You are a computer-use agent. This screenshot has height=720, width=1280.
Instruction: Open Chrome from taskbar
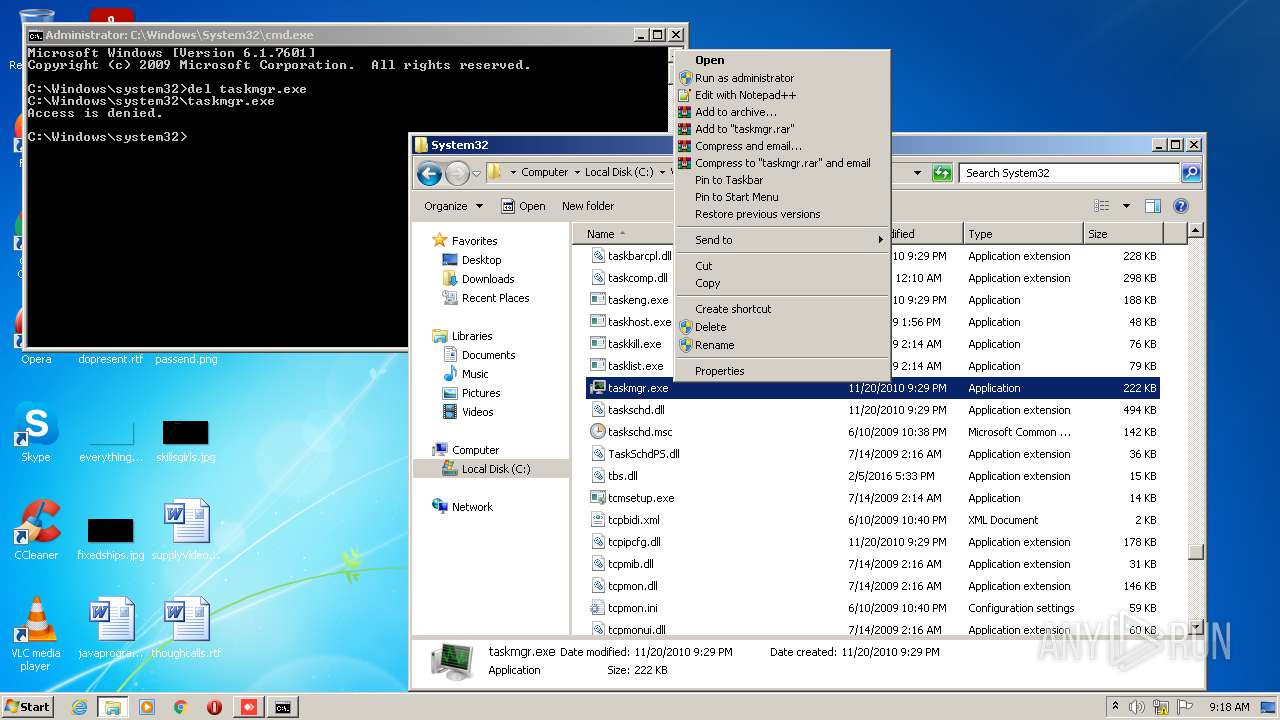(180, 707)
